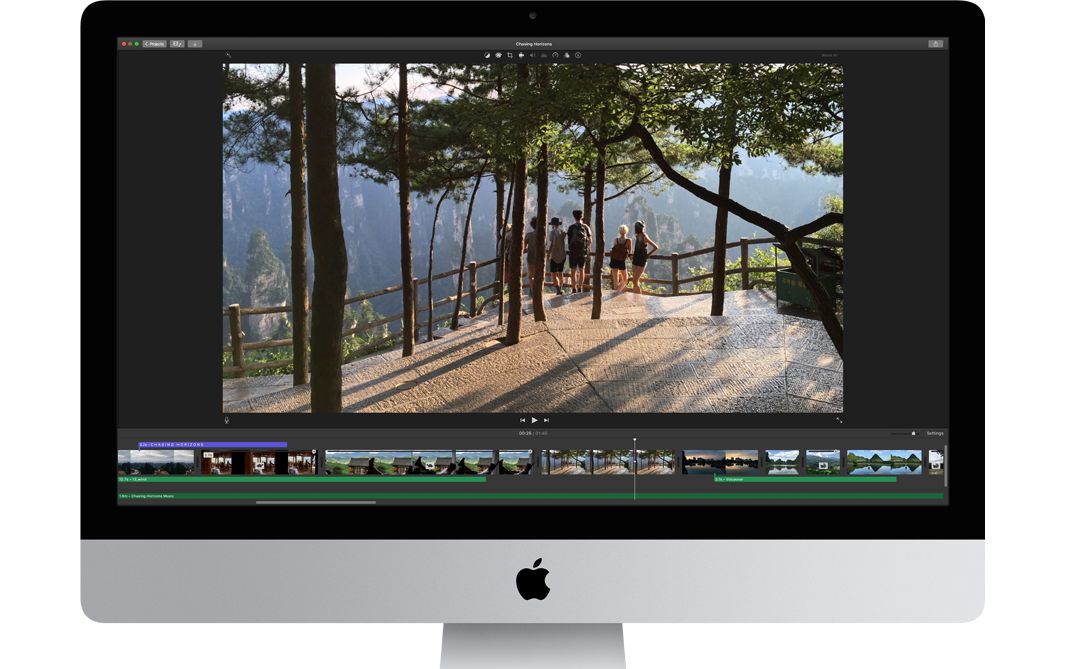Select the wide karst mountains reflection clip
This screenshot has width=1067, height=669.
[885, 462]
